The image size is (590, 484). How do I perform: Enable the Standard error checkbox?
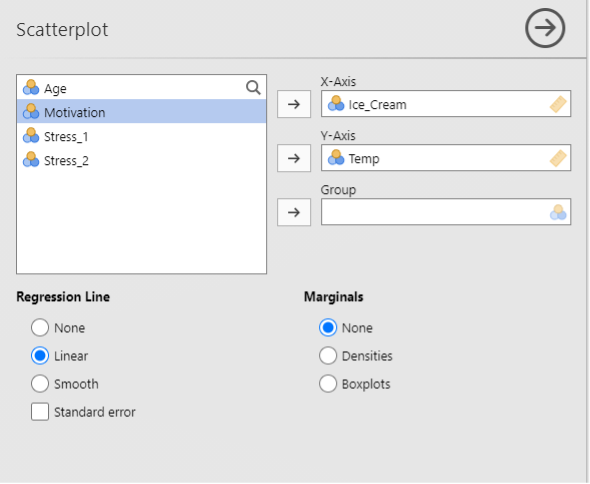point(40,412)
